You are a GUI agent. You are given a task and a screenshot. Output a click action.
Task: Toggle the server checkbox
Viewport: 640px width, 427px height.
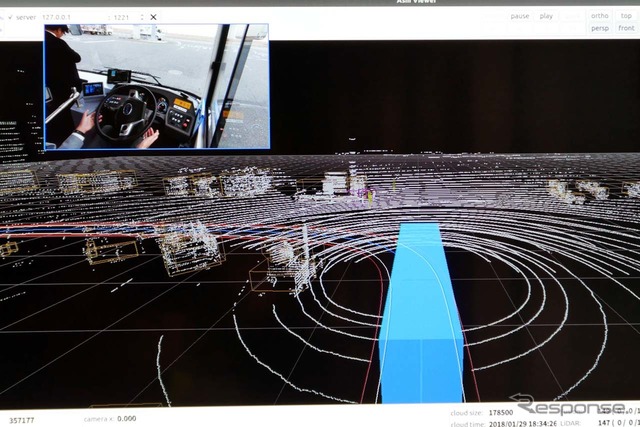tap(11, 17)
